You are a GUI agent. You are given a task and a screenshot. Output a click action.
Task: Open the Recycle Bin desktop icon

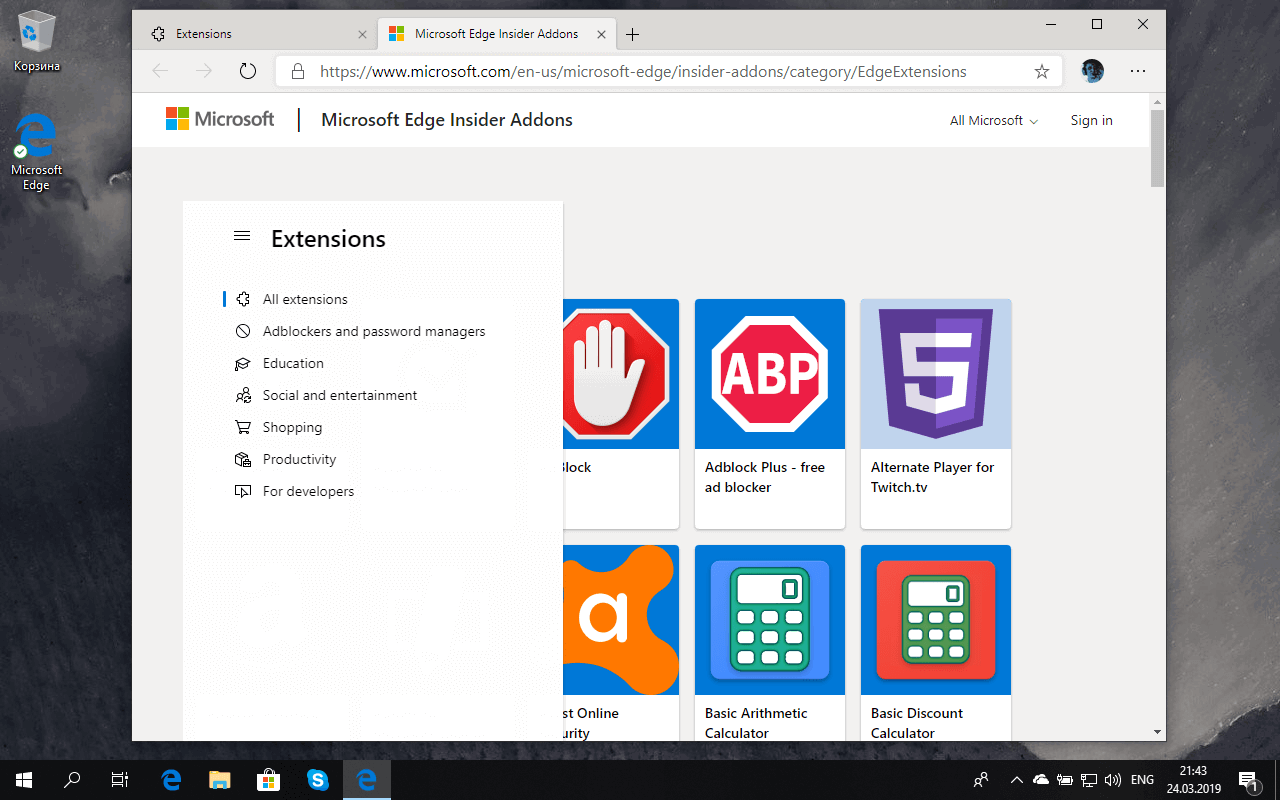[37, 42]
